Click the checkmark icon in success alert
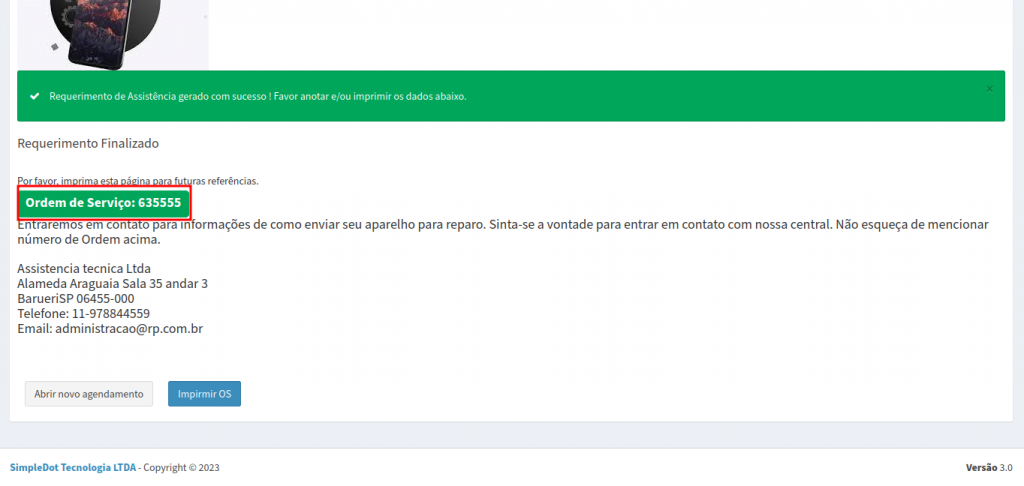Image resolution: width=1024 pixels, height=486 pixels. point(35,97)
